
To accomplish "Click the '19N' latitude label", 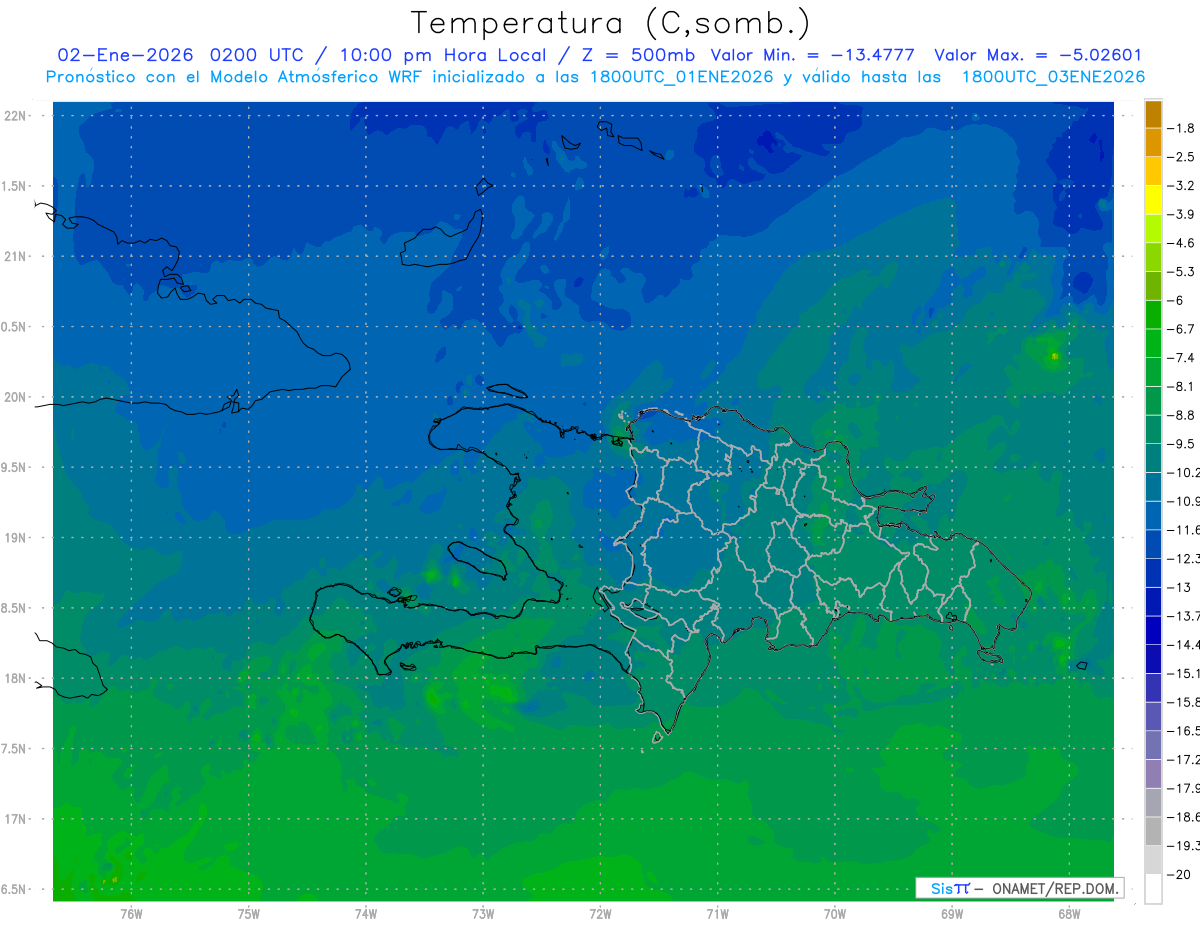I will click(17, 538).
